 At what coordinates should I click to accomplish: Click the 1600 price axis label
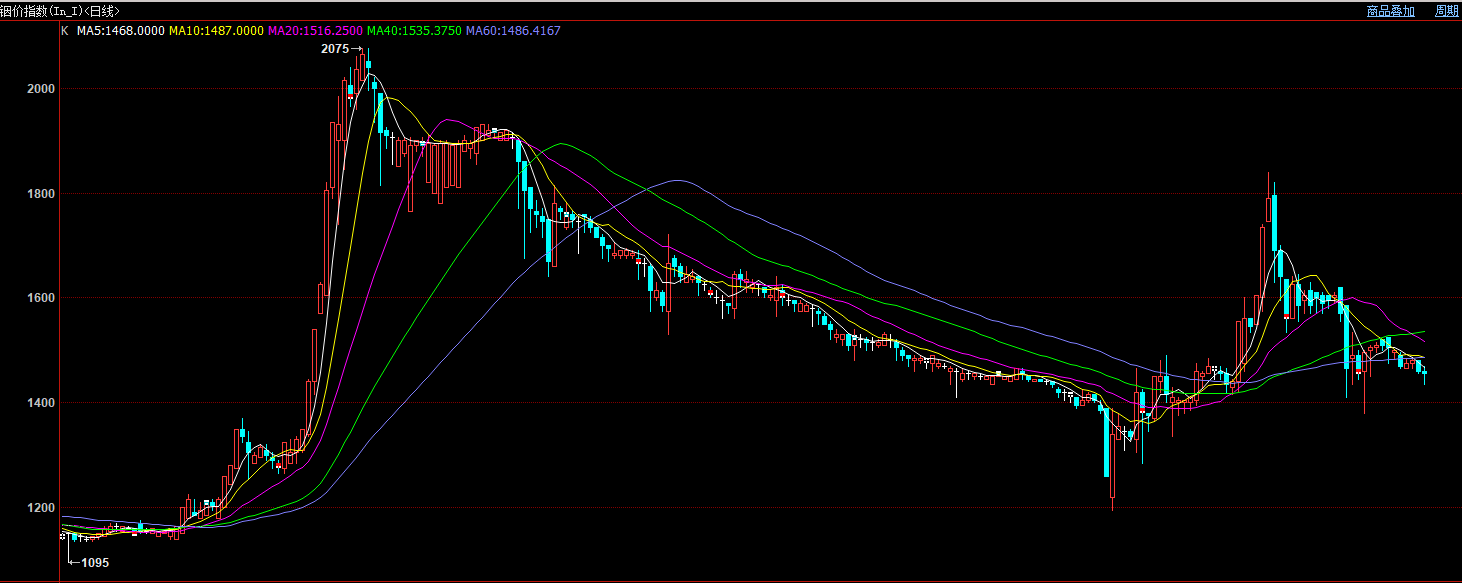[41, 298]
